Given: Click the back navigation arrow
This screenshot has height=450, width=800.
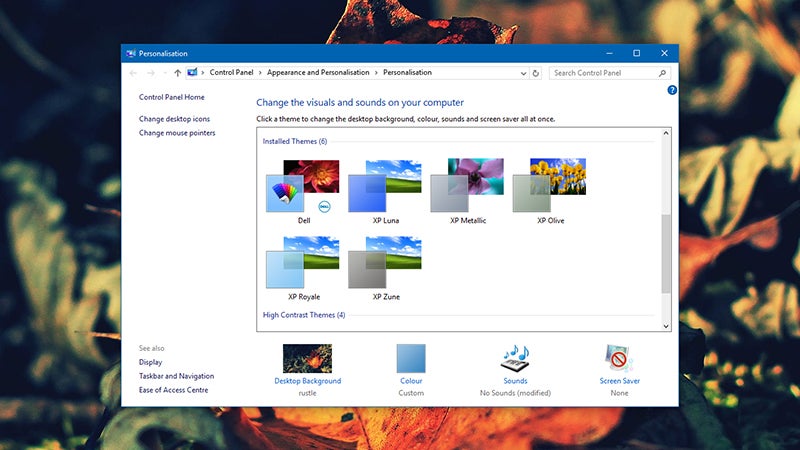Looking at the screenshot, I should pyautogui.click(x=134, y=73).
